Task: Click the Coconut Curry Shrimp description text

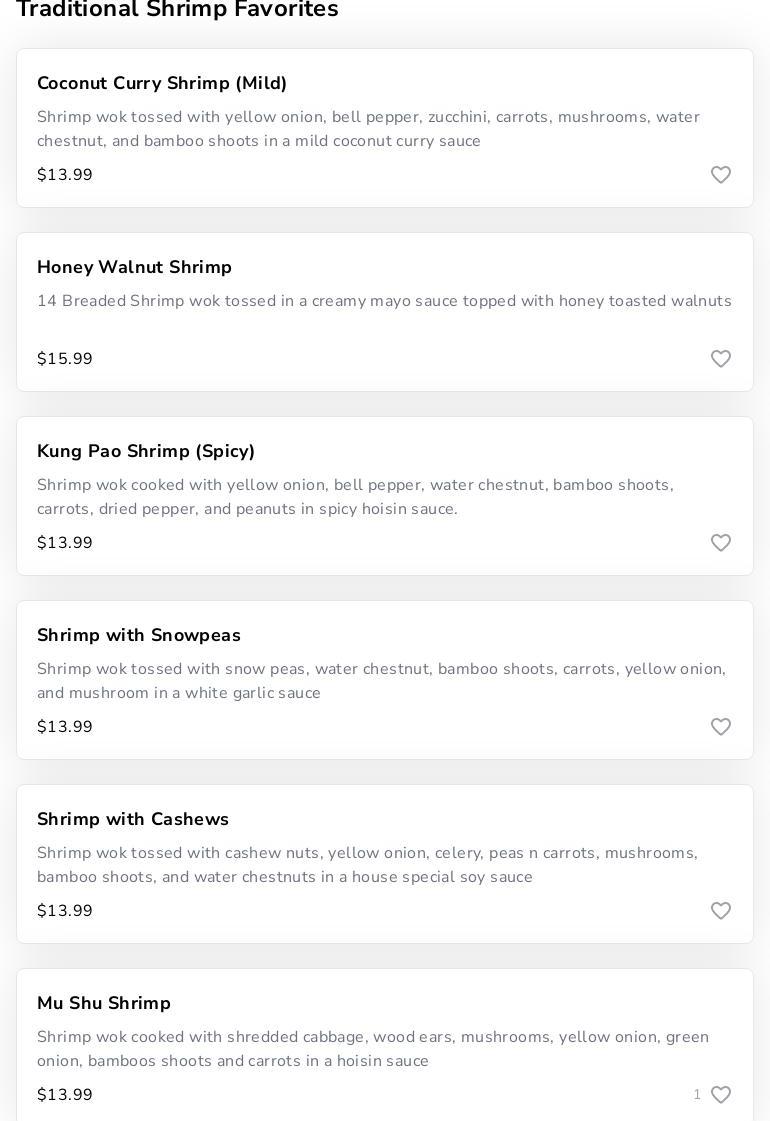Action: 368,129
